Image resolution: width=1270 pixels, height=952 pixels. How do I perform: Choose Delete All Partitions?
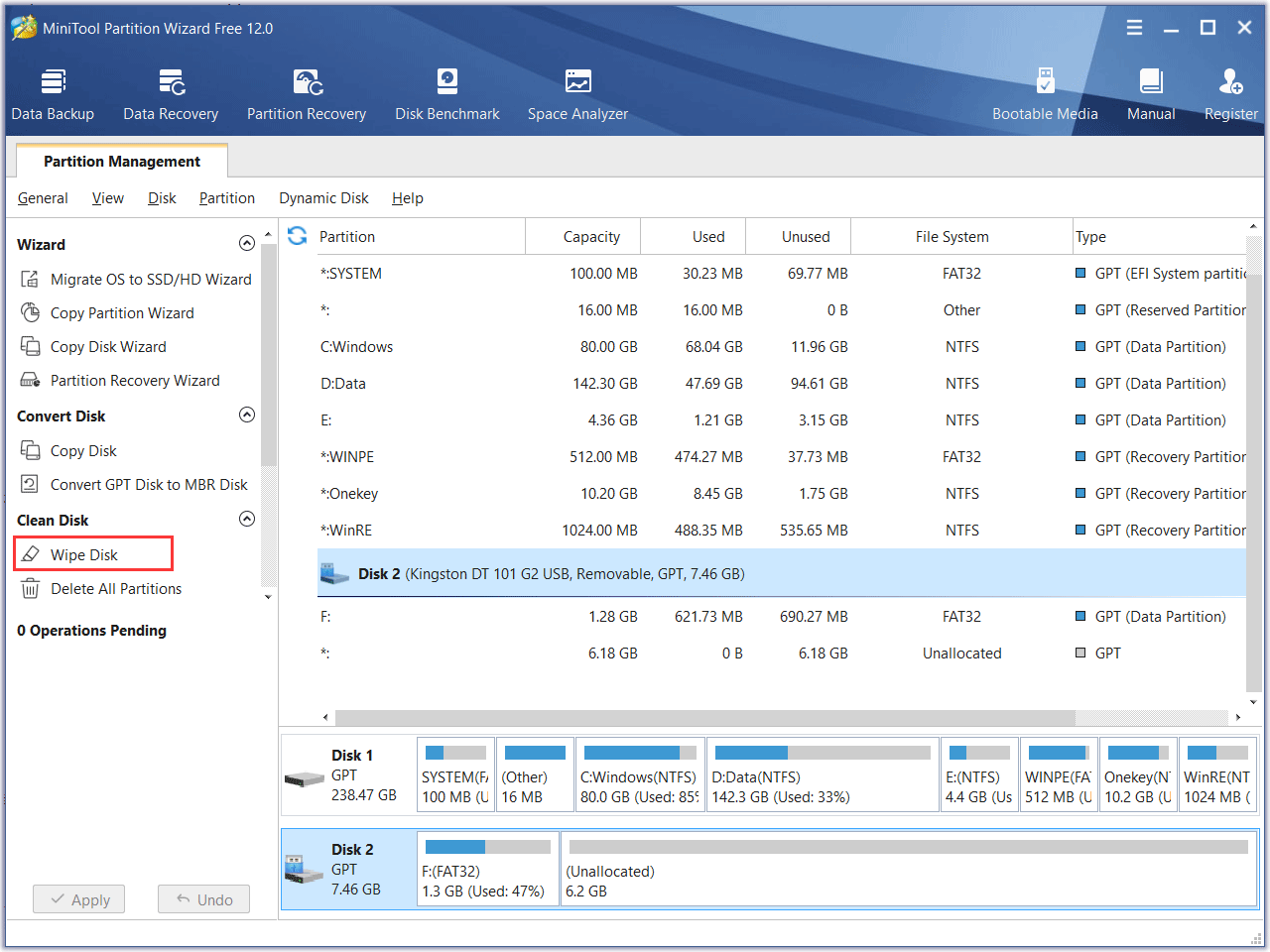tap(101, 589)
